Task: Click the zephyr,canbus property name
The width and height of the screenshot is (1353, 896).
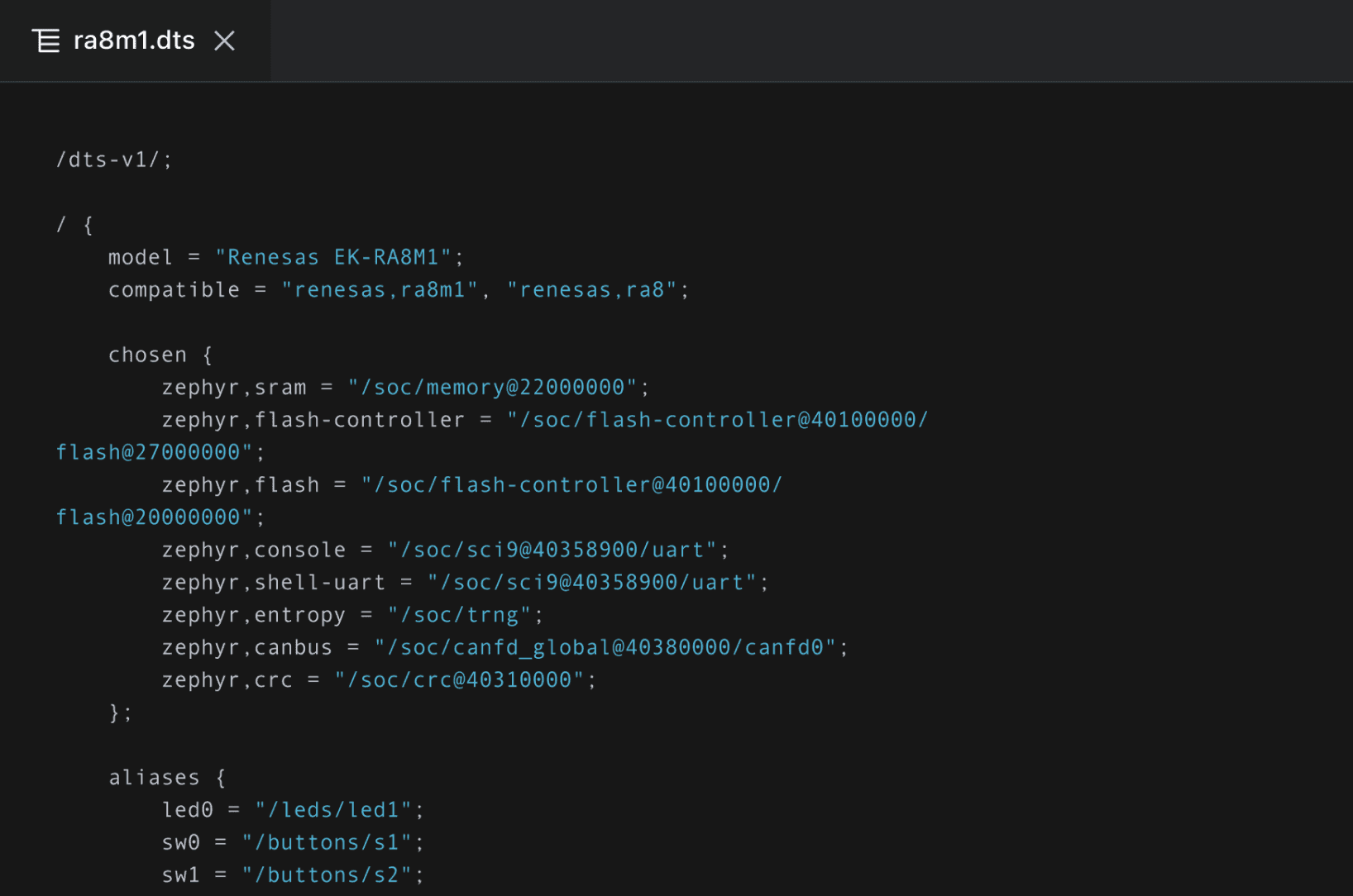Action: click(x=247, y=648)
